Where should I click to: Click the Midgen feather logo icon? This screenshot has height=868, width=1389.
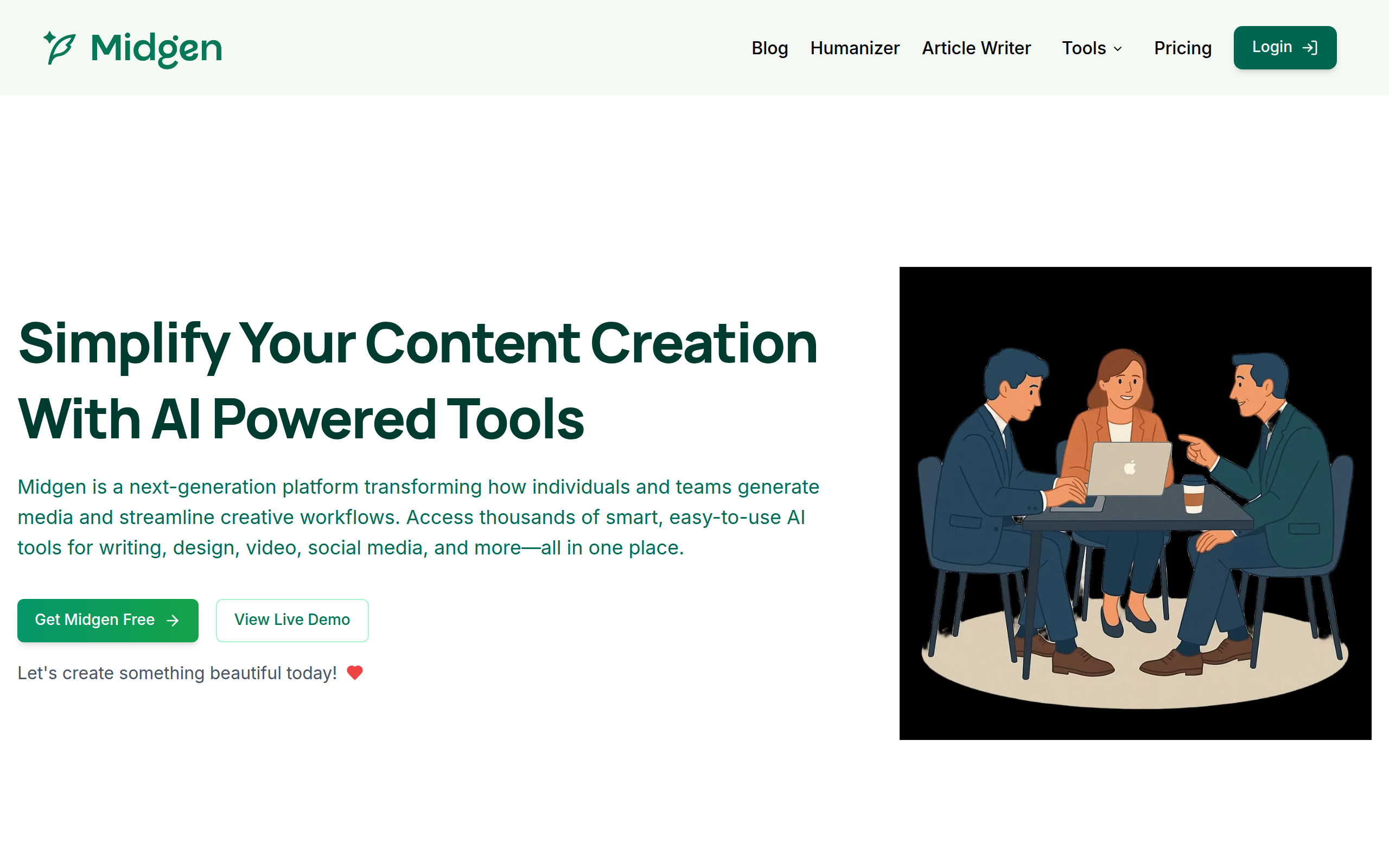60,48
